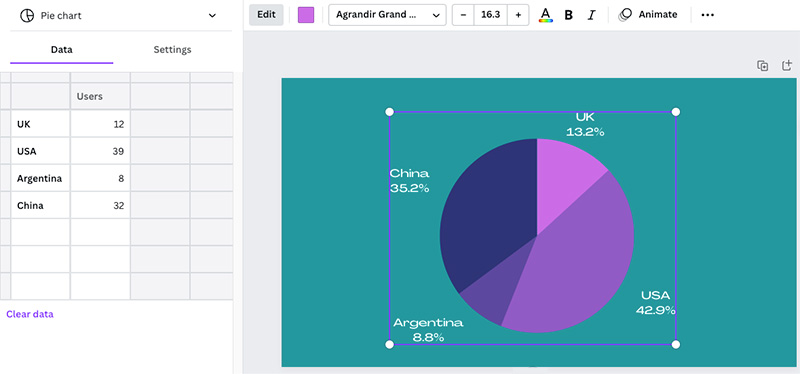Click the bottom-right chart selection handle

[676, 344]
